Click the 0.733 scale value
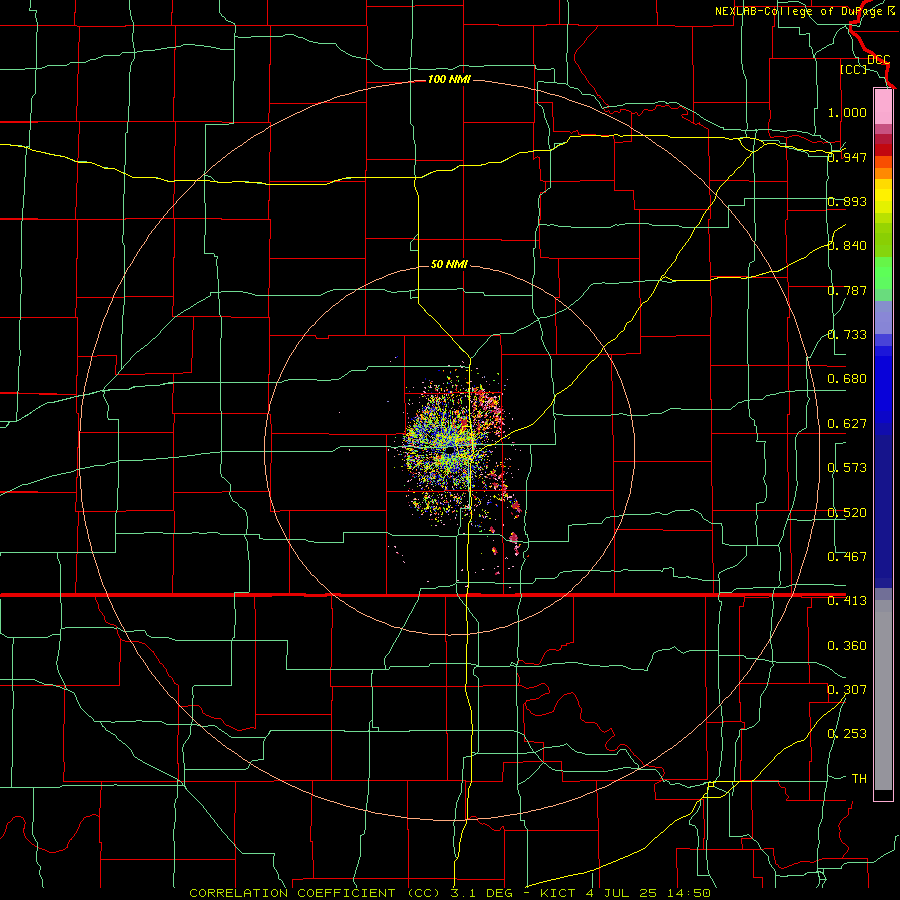Viewport: 900px width, 900px height. (x=847, y=335)
